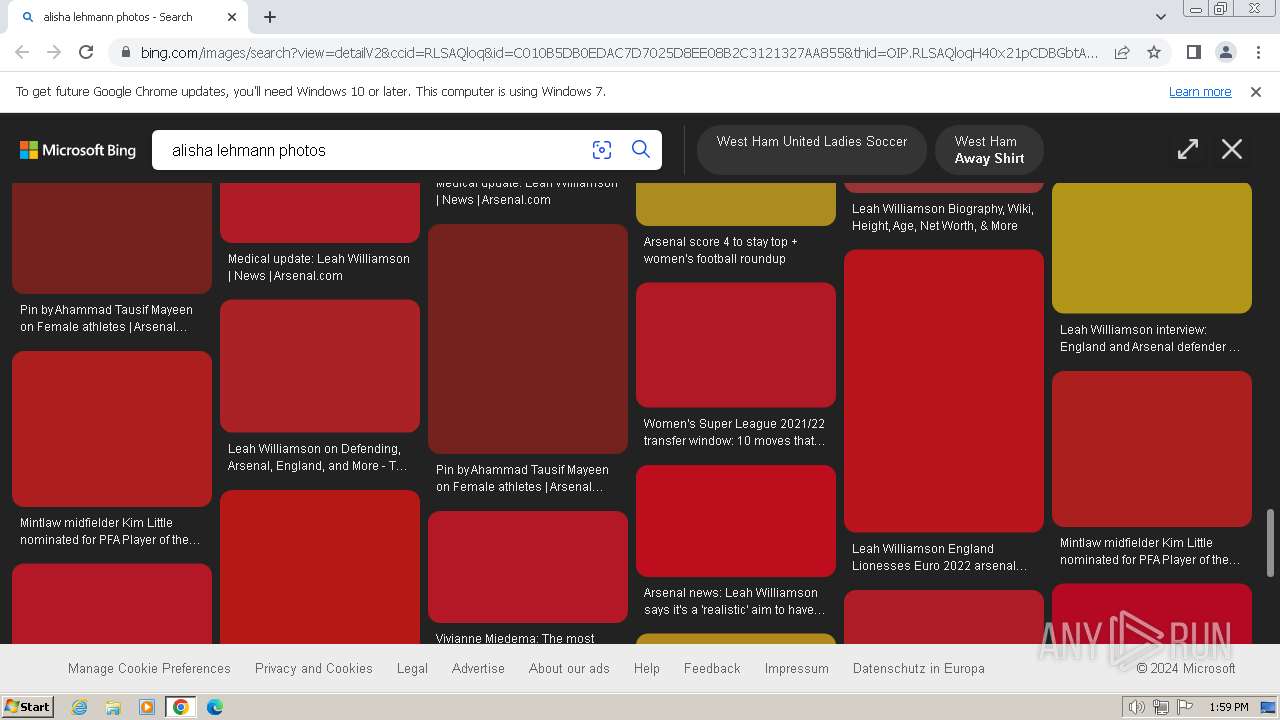Open the Impressum footer link
This screenshot has width=1280, height=720.
[x=797, y=668]
